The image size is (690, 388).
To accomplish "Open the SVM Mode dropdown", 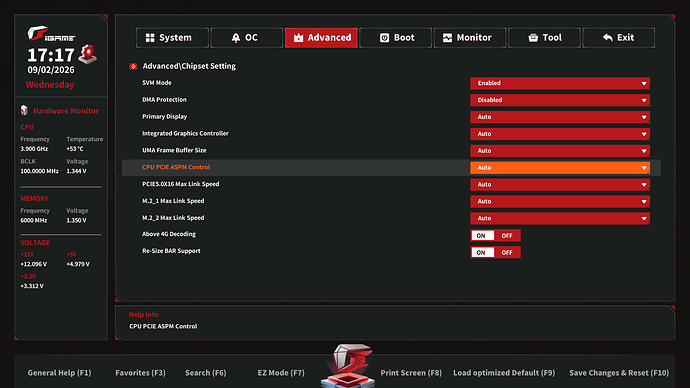I will pyautogui.click(x=560, y=83).
